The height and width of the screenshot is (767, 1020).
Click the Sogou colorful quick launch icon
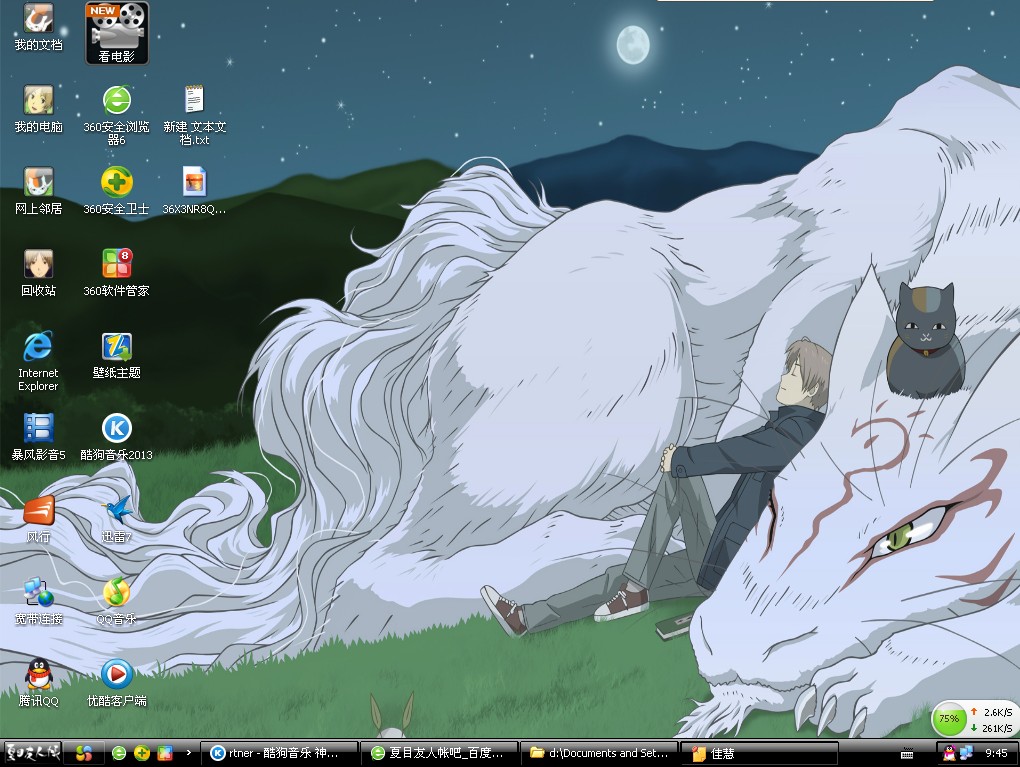84,753
